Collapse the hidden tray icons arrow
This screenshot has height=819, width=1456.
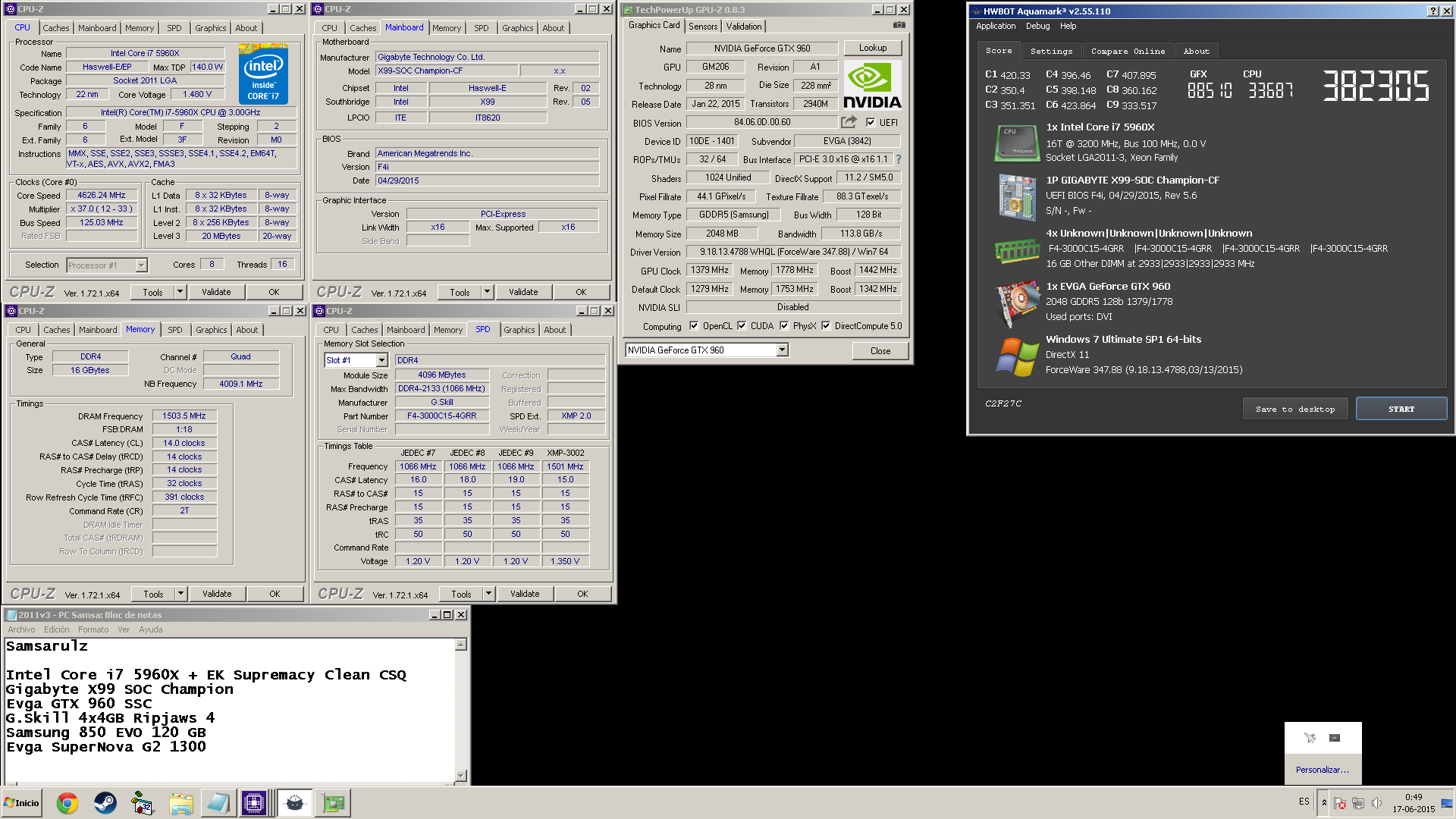[x=1324, y=803]
